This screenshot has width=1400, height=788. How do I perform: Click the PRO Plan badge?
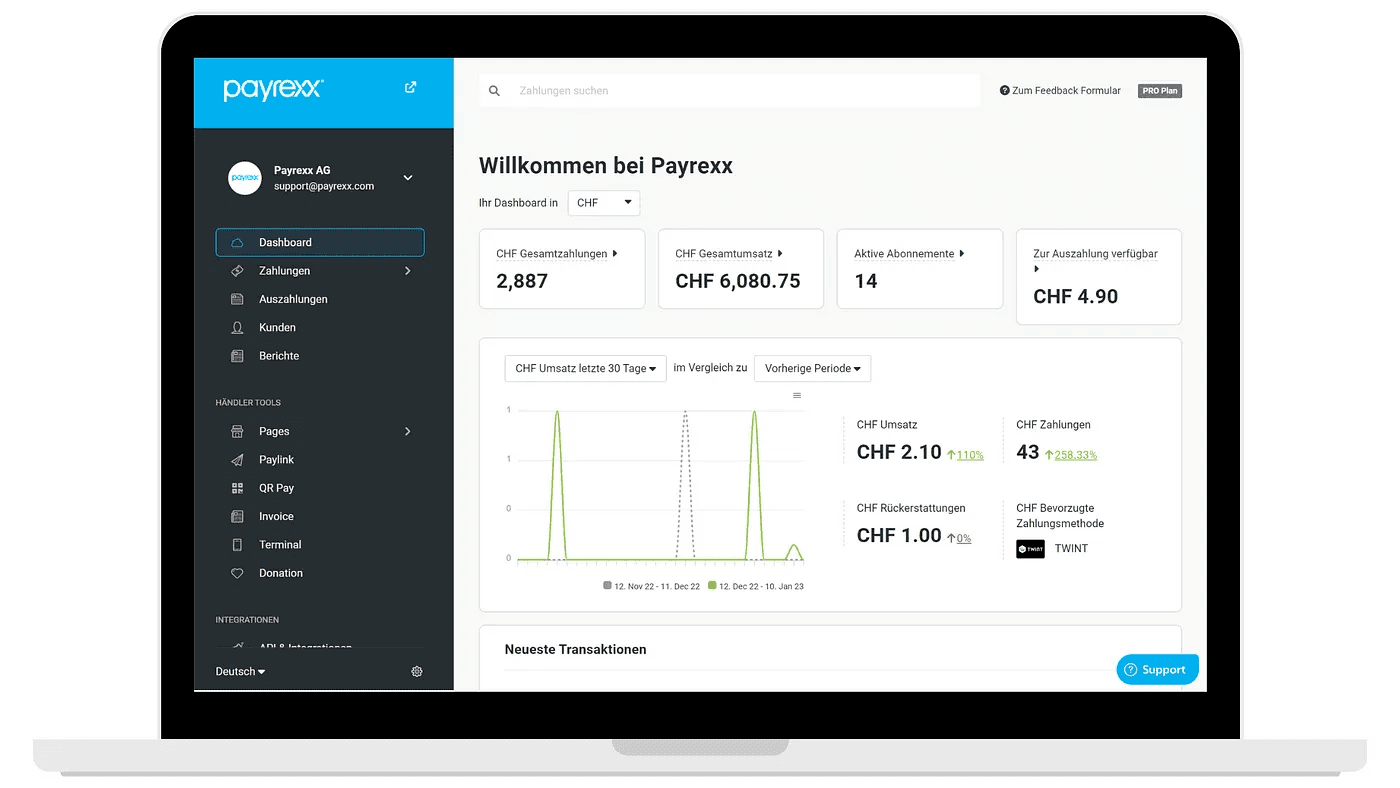click(1160, 91)
